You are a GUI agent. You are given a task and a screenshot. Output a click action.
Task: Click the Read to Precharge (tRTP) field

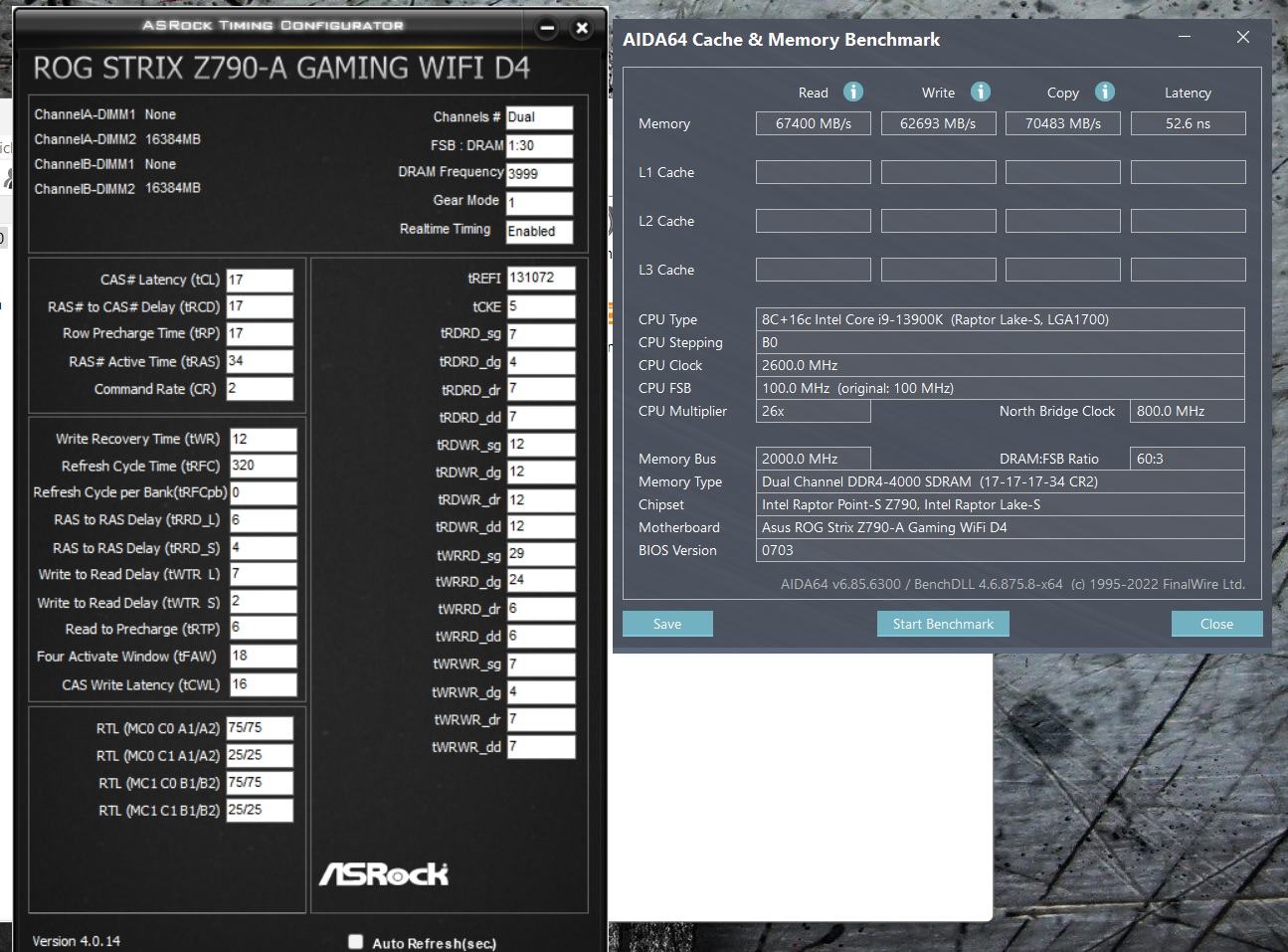click(263, 629)
